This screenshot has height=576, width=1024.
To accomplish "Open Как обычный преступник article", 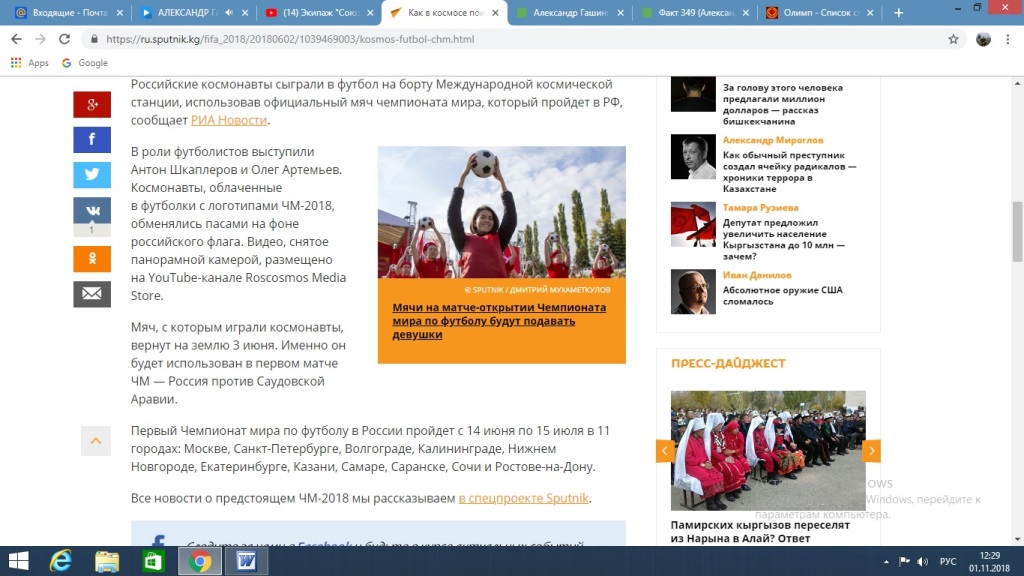I will [789, 172].
